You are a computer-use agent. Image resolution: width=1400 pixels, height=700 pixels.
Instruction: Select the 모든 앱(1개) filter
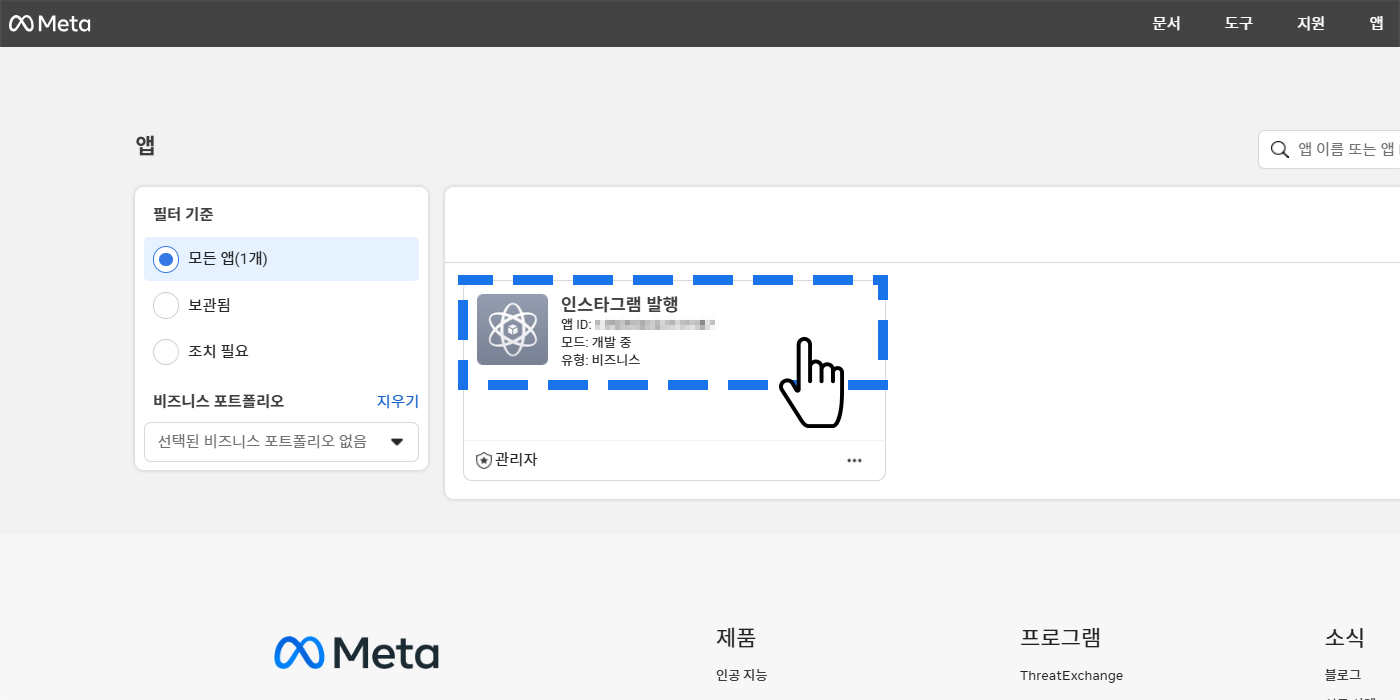point(281,259)
